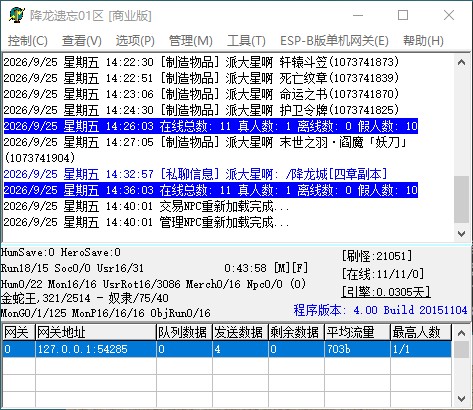473x410 pixels.
Task: Click the 队列数据 column header
Action: (x=184, y=332)
